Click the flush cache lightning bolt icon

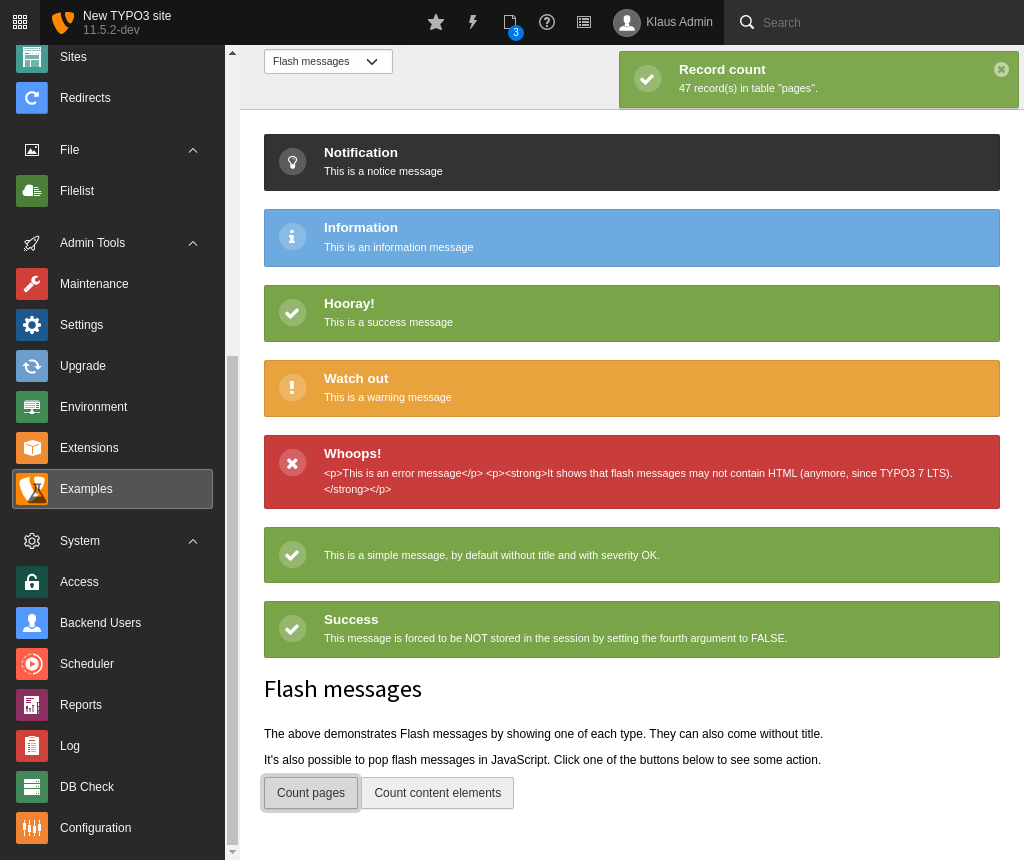click(473, 22)
